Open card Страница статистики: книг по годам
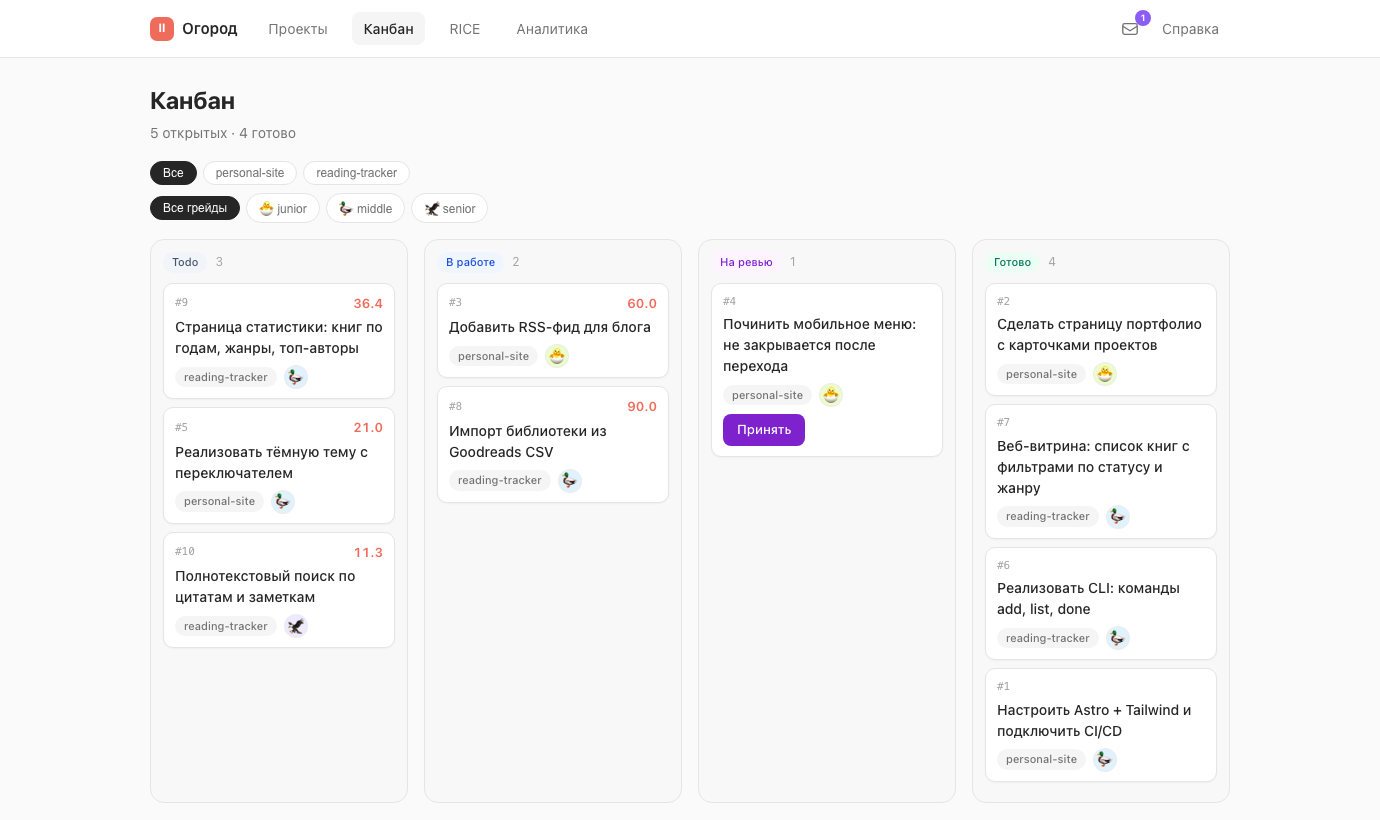1380x820 pixels. pyautogui.click(x=279, y=341)
